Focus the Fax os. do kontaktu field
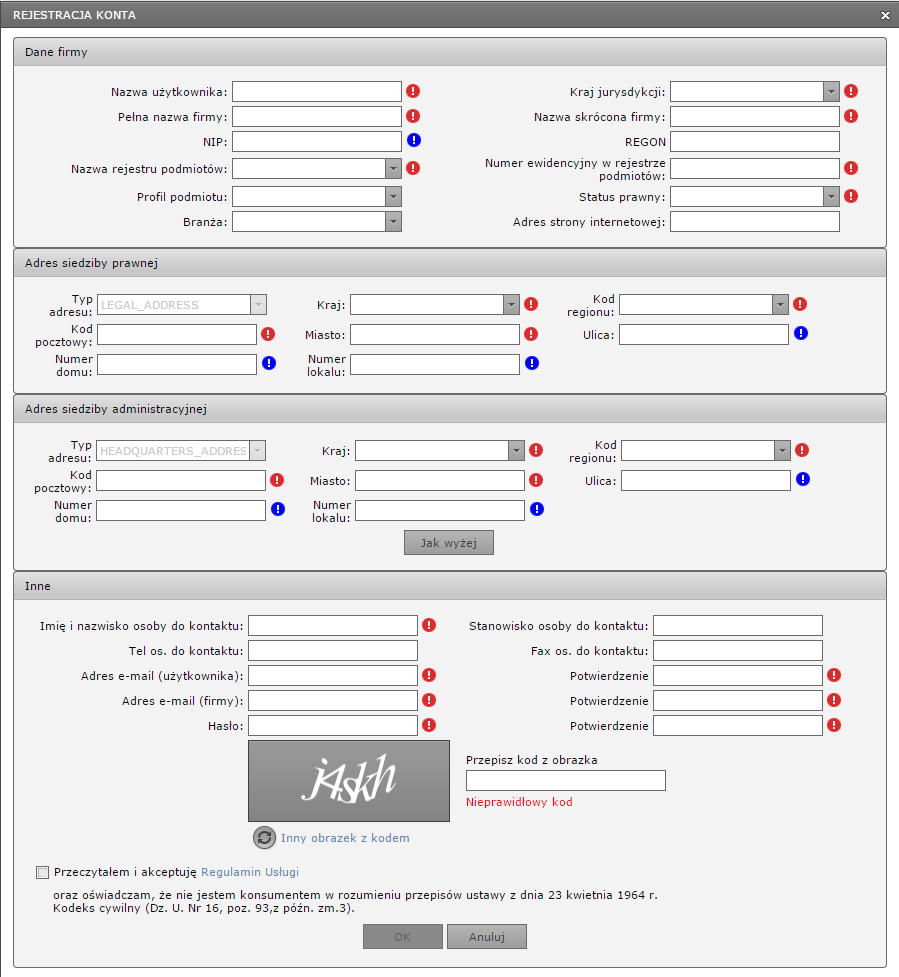This screenshot has width=899, height=977. tap(738, 651)
